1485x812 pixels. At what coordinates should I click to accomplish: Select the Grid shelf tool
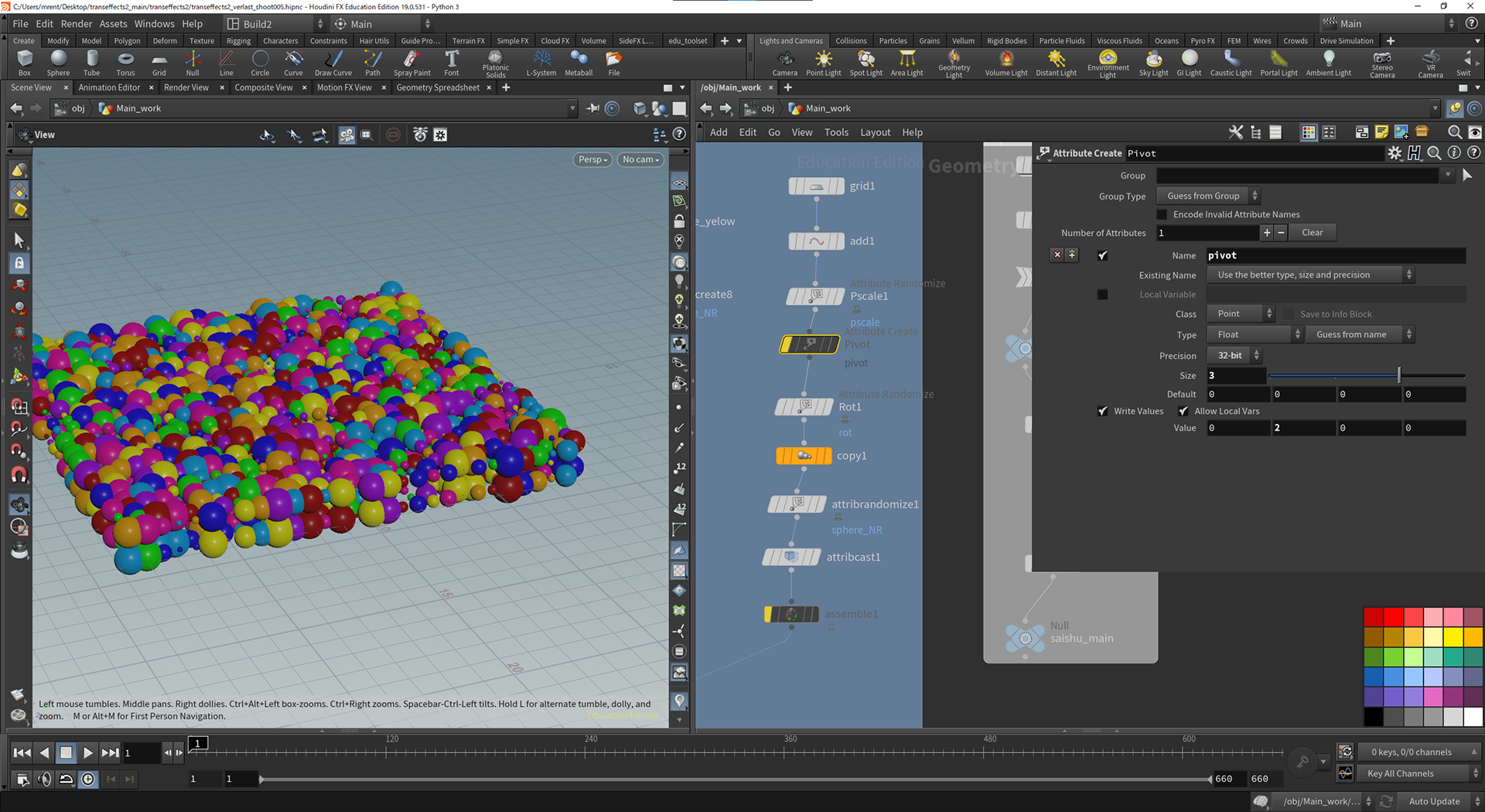(x=159, y=63)
